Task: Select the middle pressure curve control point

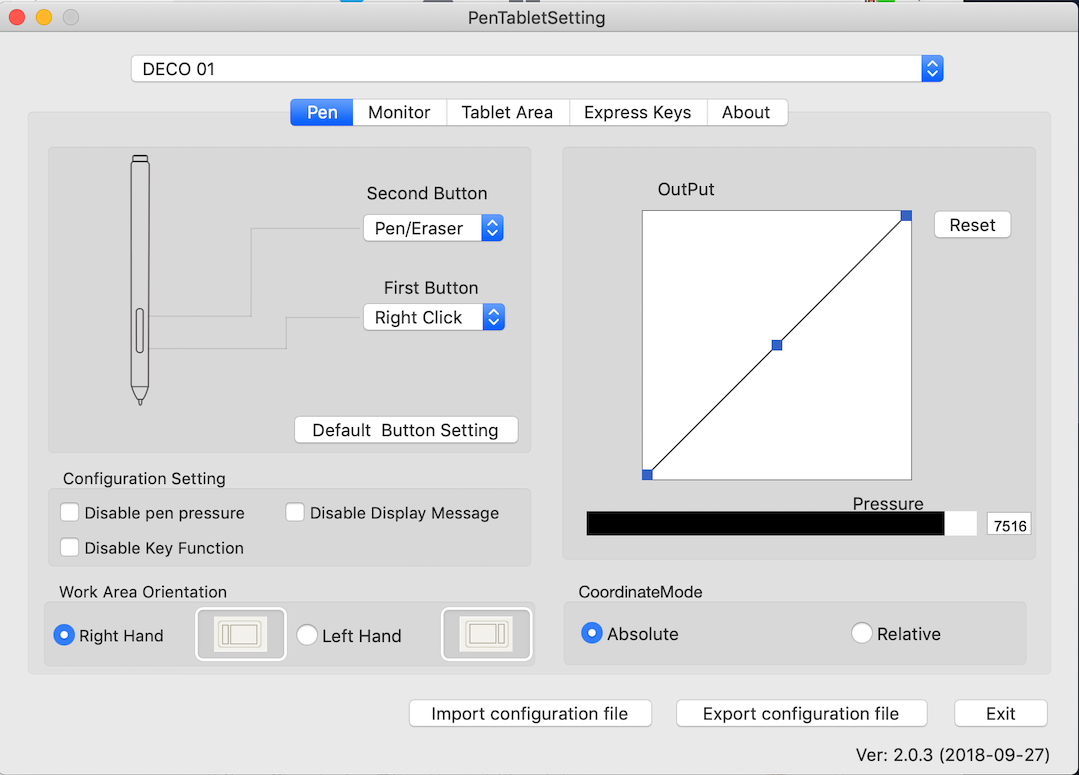Action: [x=777, y=345]
